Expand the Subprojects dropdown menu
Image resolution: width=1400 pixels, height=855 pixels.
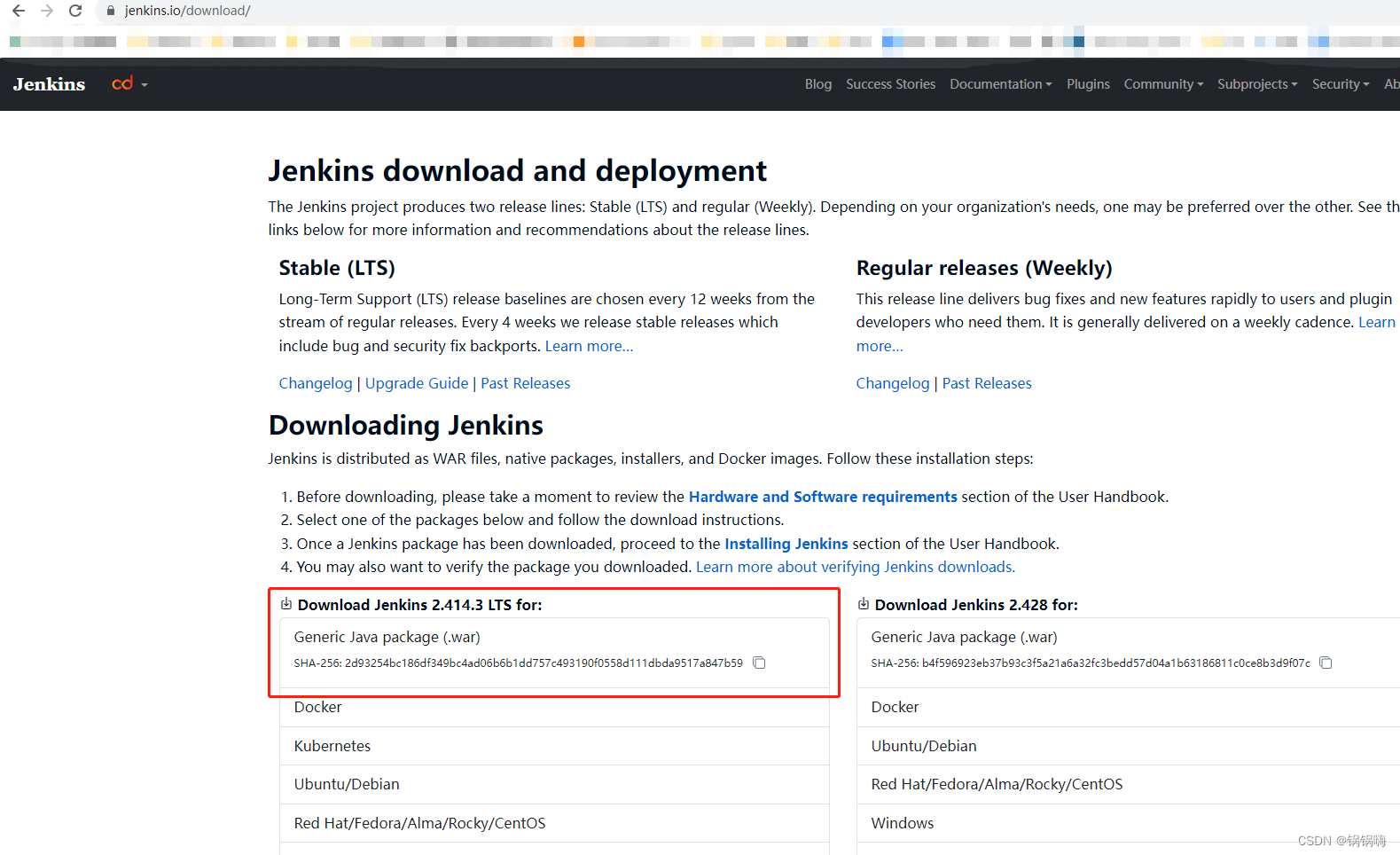[x=1257, y=84]
